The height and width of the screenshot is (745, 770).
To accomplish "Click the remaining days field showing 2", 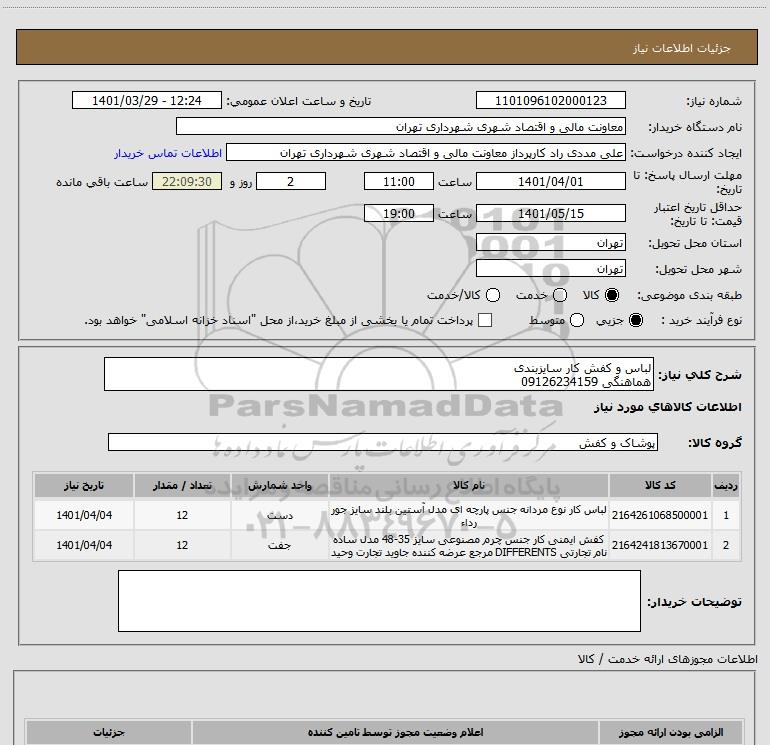I will pyautogui.click(x=291, y=182).
